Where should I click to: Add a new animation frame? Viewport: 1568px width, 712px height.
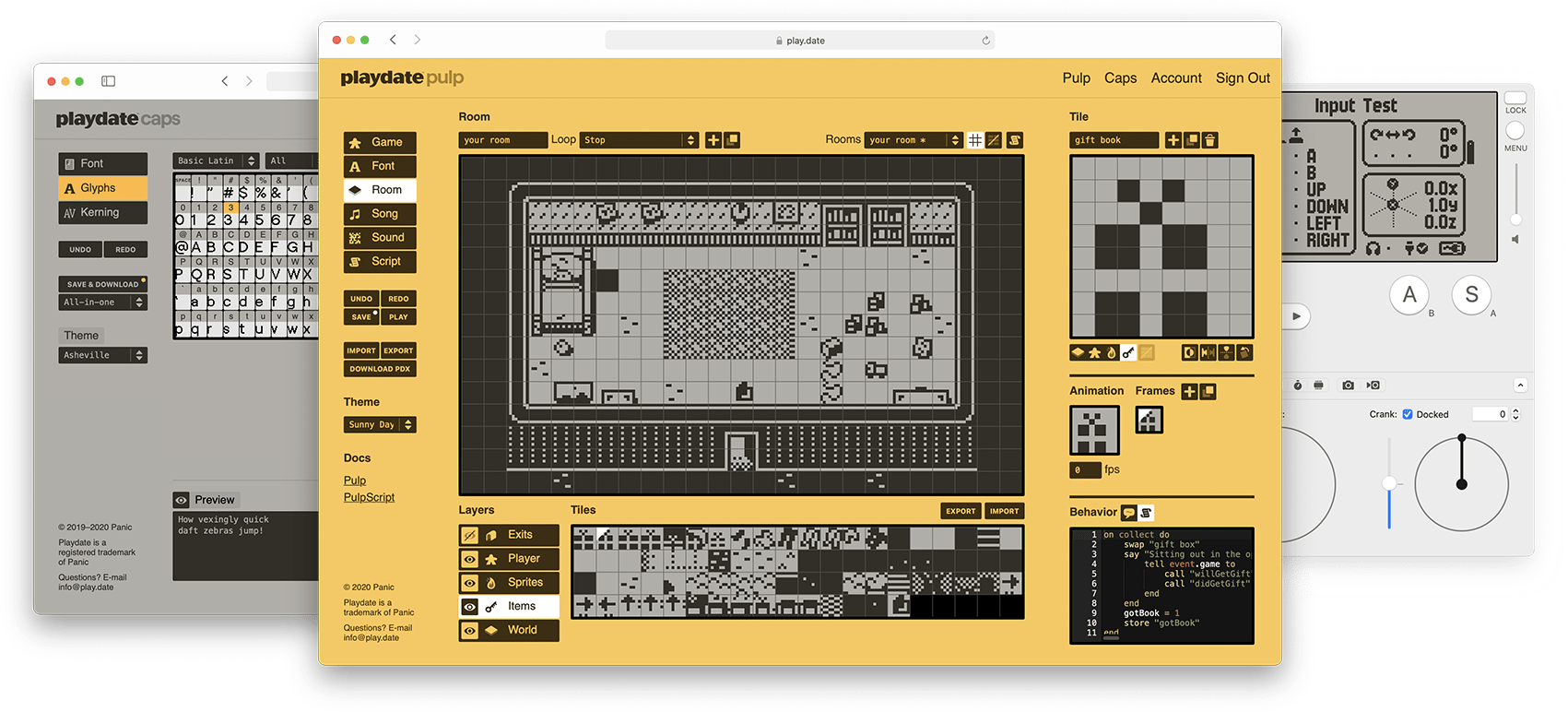point(1190,392)
